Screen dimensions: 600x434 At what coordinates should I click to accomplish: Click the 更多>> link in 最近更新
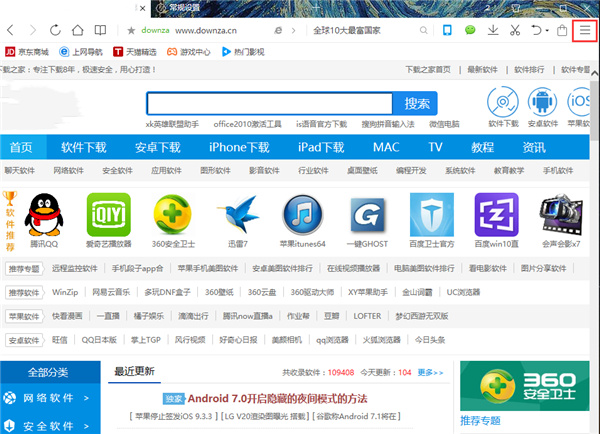click(x=430, y=372)
